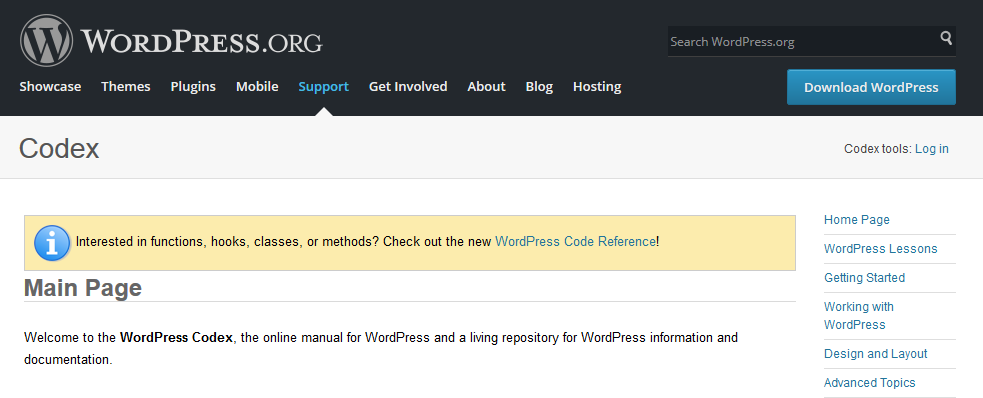Visit the Blog menu item

(x=539, y=86)
